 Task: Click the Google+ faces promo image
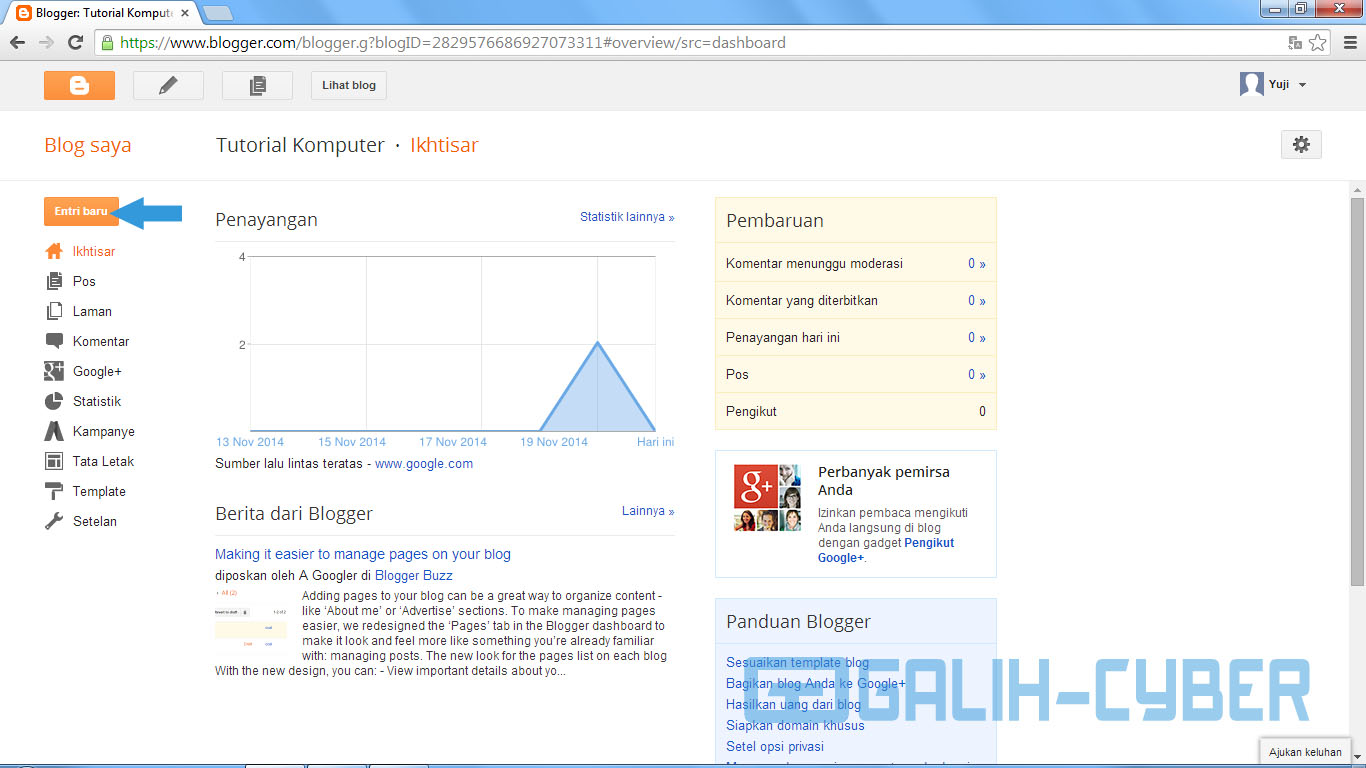(x=767, y=498)
